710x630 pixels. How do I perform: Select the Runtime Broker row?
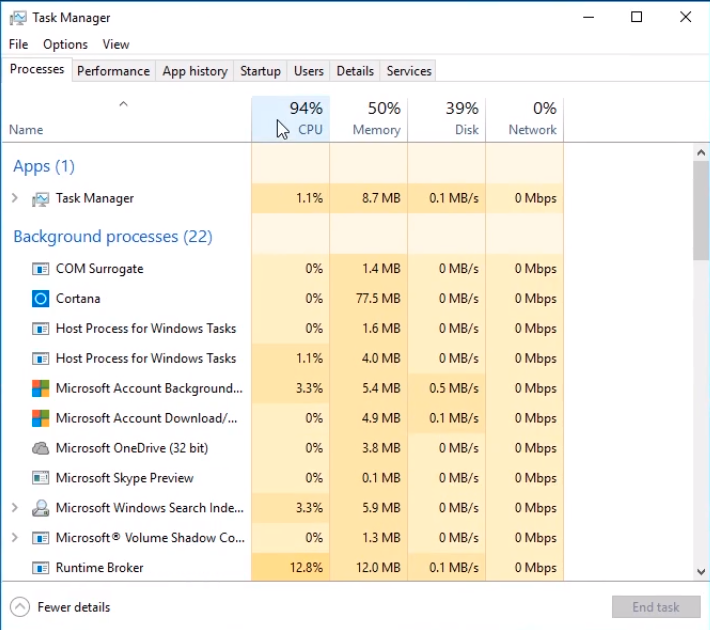coord(283,567)
